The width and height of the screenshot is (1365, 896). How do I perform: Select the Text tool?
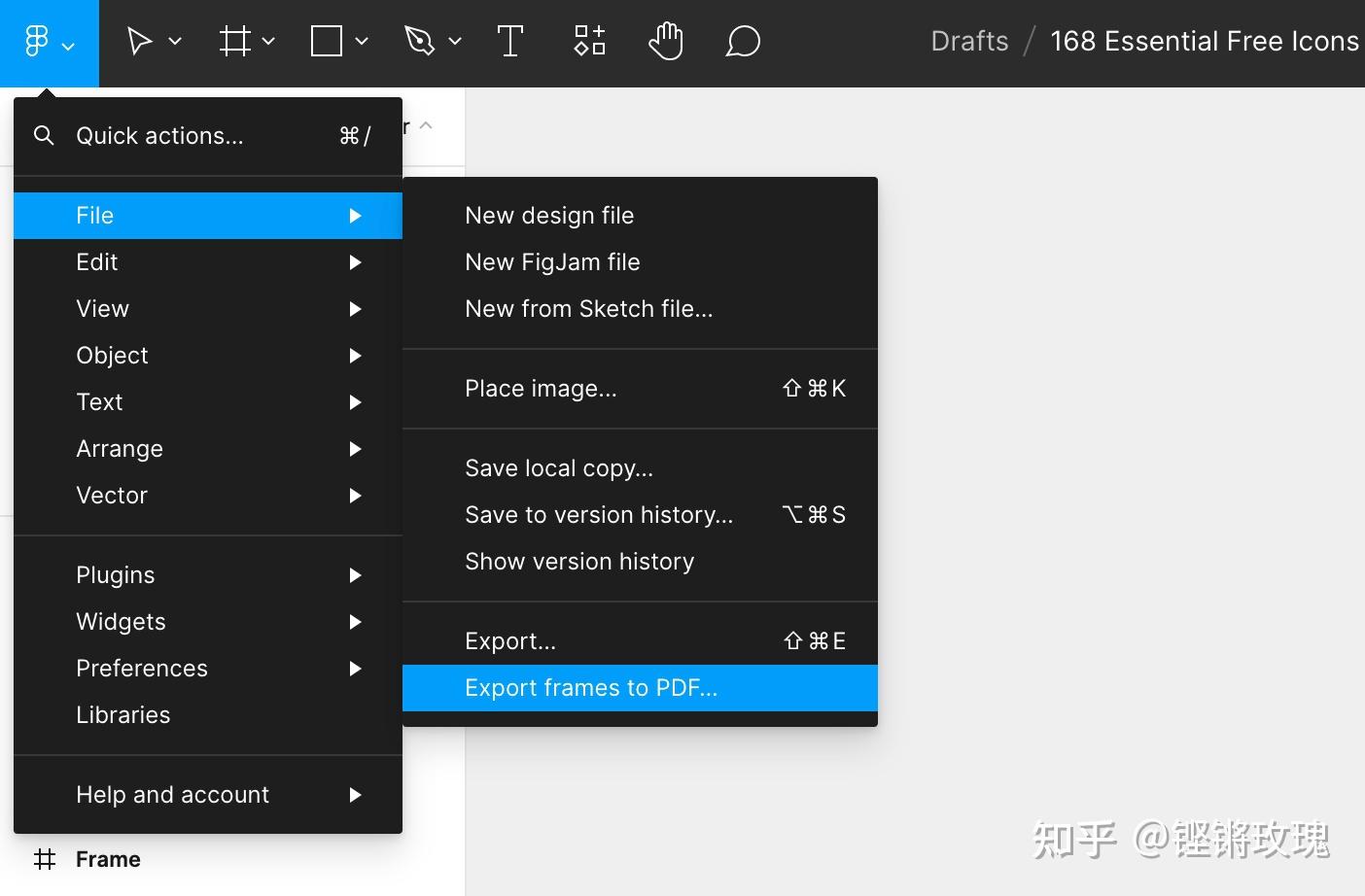(x=510, y=41)
